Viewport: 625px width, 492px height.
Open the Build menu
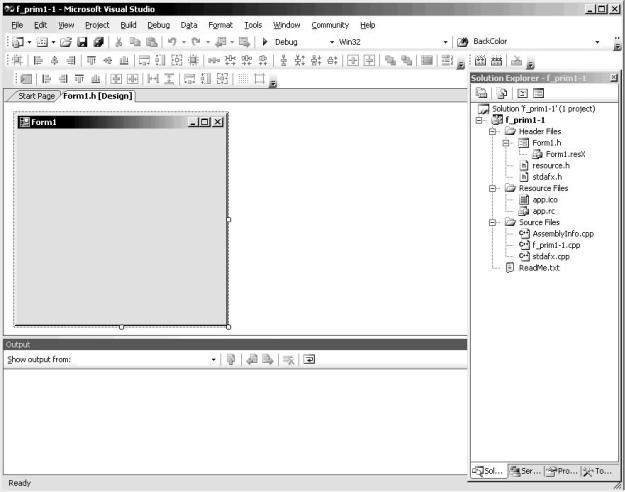click(x=128, y=25)
